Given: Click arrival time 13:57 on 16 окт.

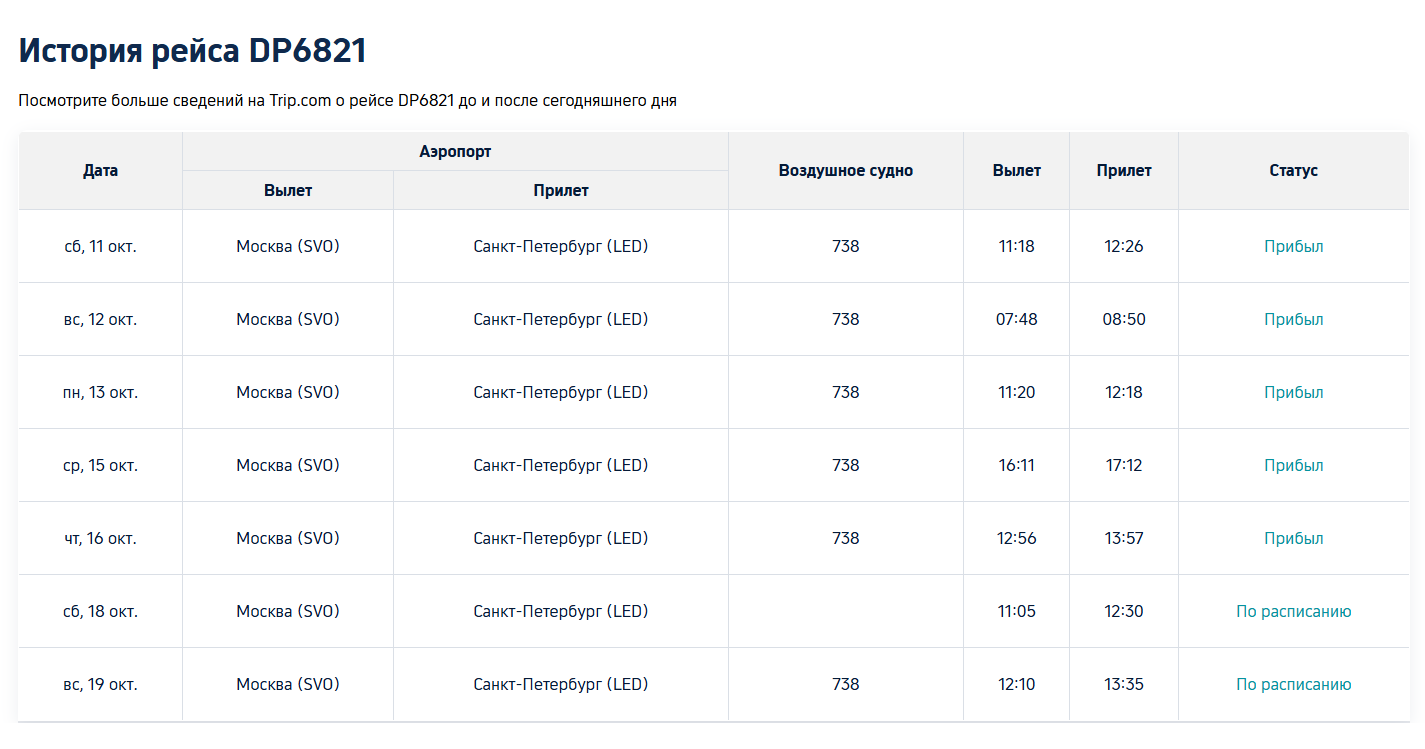Looking at the screenshot, I should (x=1123, y=538).
